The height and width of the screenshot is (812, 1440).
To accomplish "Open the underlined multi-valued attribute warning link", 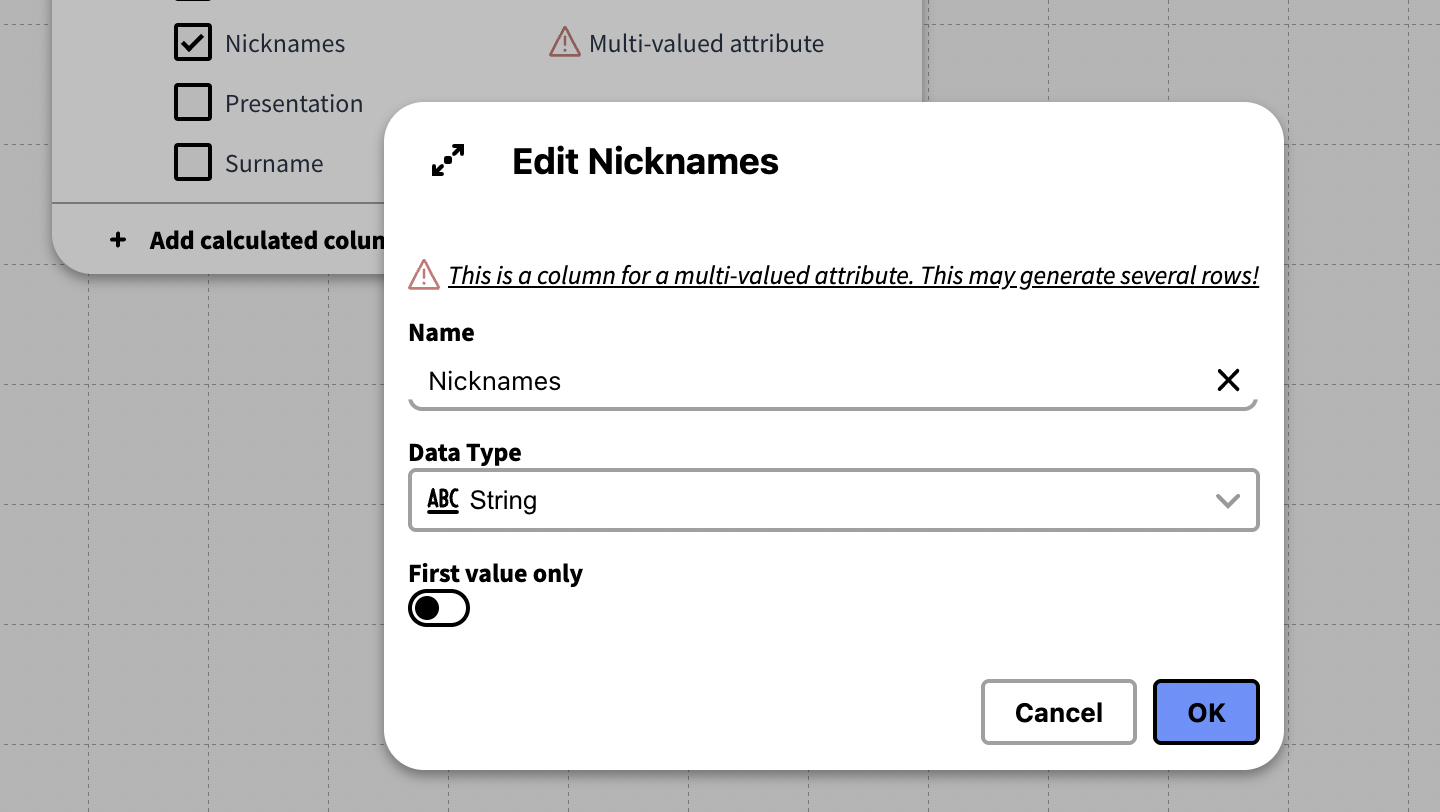I will 852,276.
